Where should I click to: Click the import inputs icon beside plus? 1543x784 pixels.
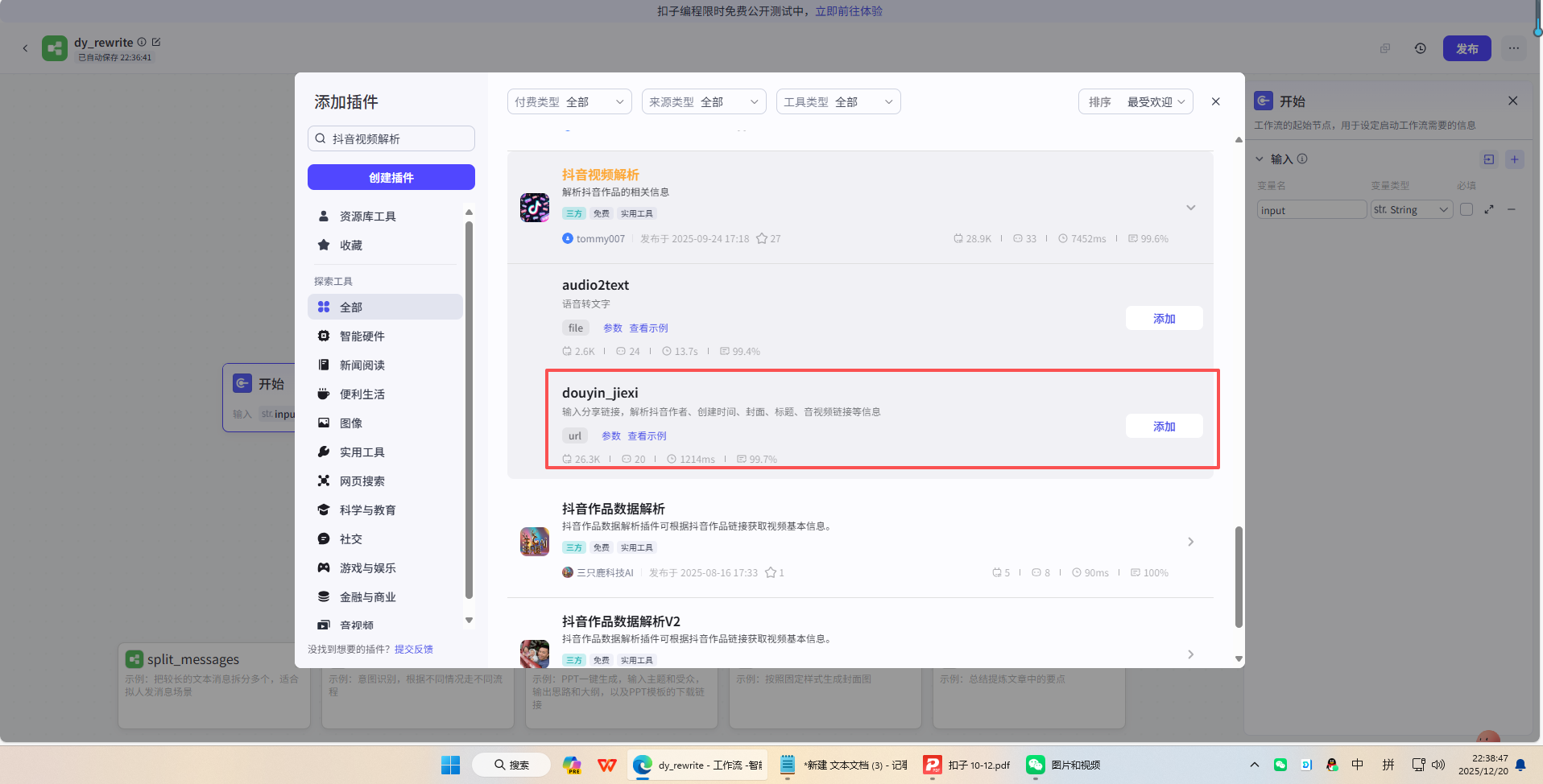[x=1489, y=159]
